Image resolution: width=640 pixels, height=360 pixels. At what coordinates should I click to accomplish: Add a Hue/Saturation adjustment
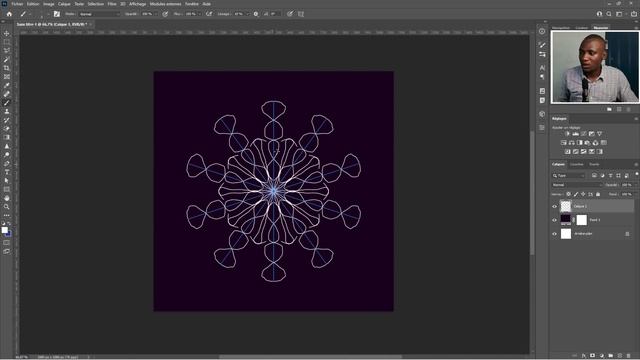pyautogui.click(x=564, y=142)
